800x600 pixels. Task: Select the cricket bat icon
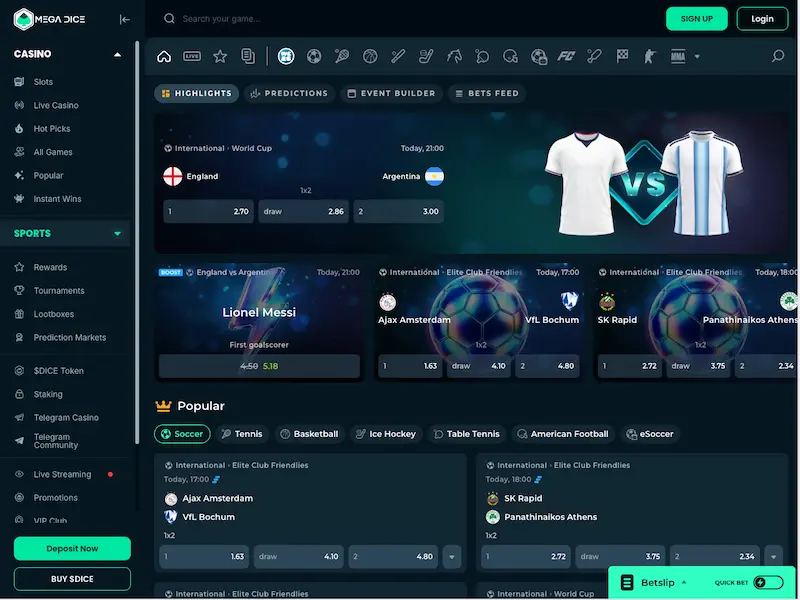(x=594, y=56)
